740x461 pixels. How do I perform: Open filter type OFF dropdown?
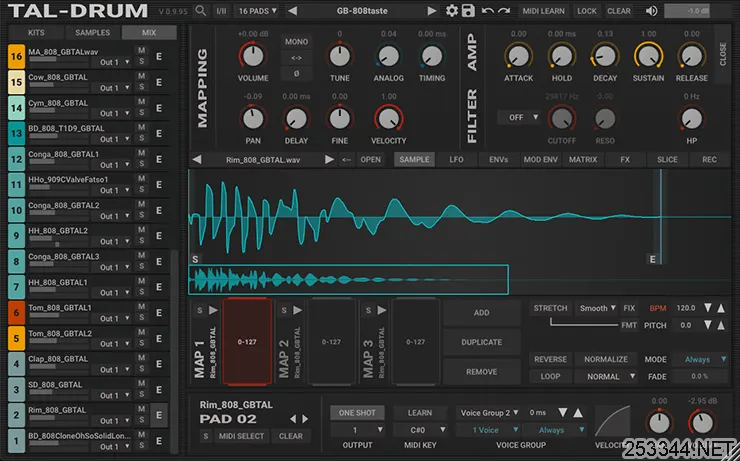coord(520,117)
